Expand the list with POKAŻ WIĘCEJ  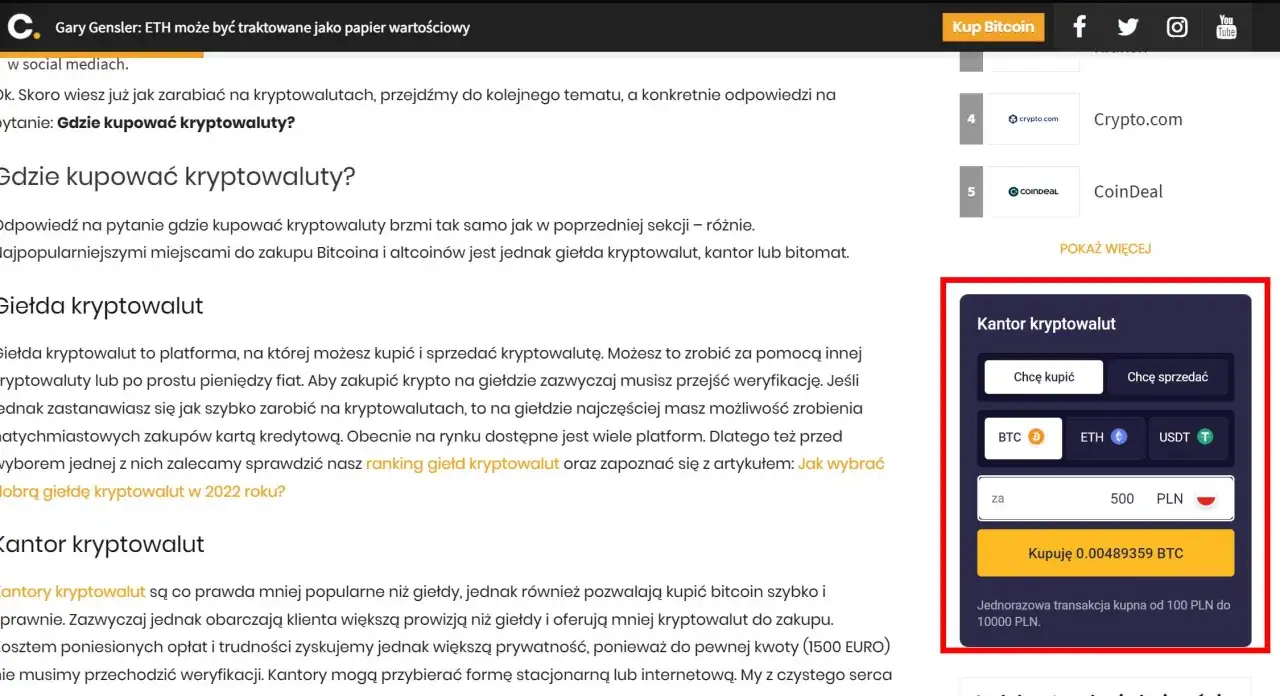pos(1105,248)
